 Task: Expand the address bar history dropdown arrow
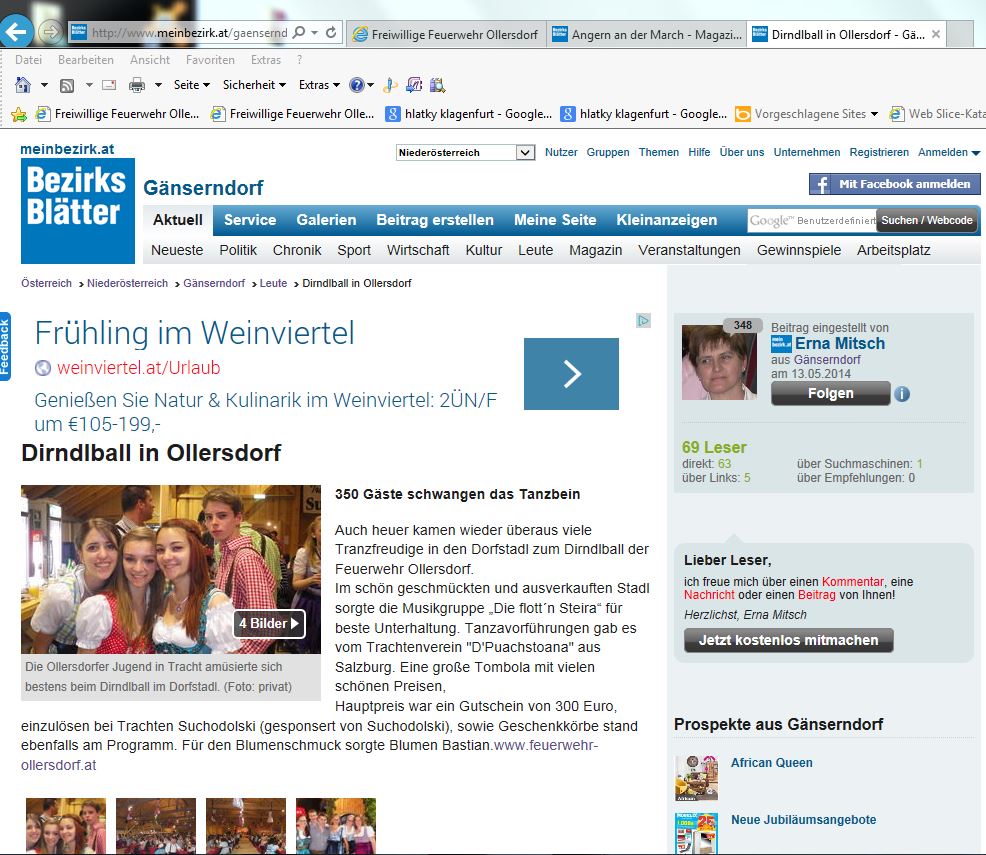[x=314, y=33]
